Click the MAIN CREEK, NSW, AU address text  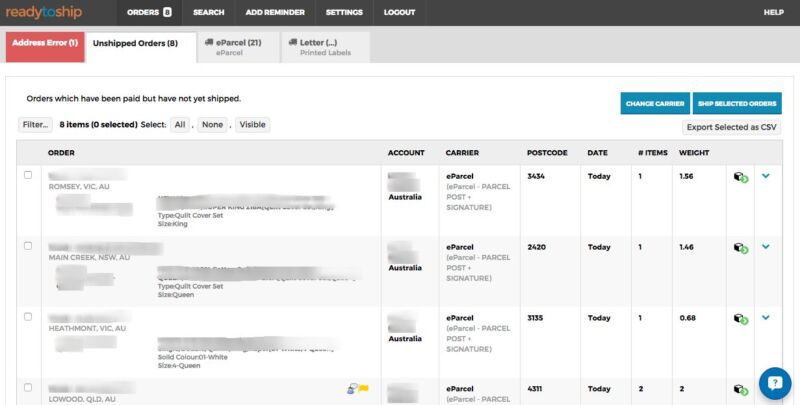[x=89, y=258]
